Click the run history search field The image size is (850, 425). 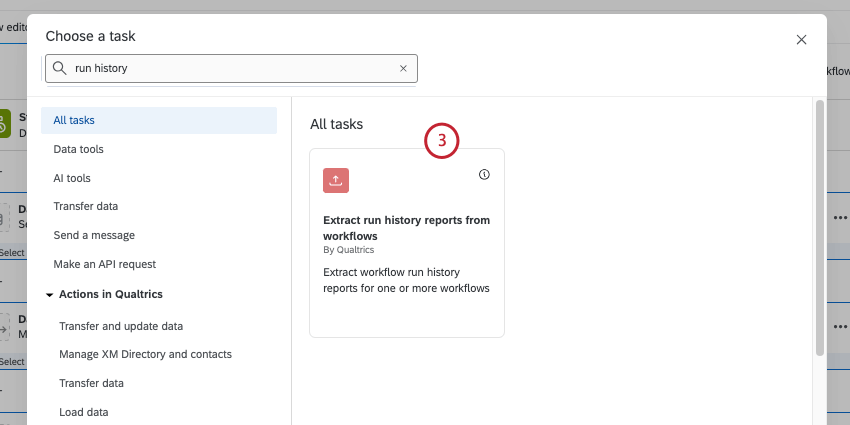[230, 69]
